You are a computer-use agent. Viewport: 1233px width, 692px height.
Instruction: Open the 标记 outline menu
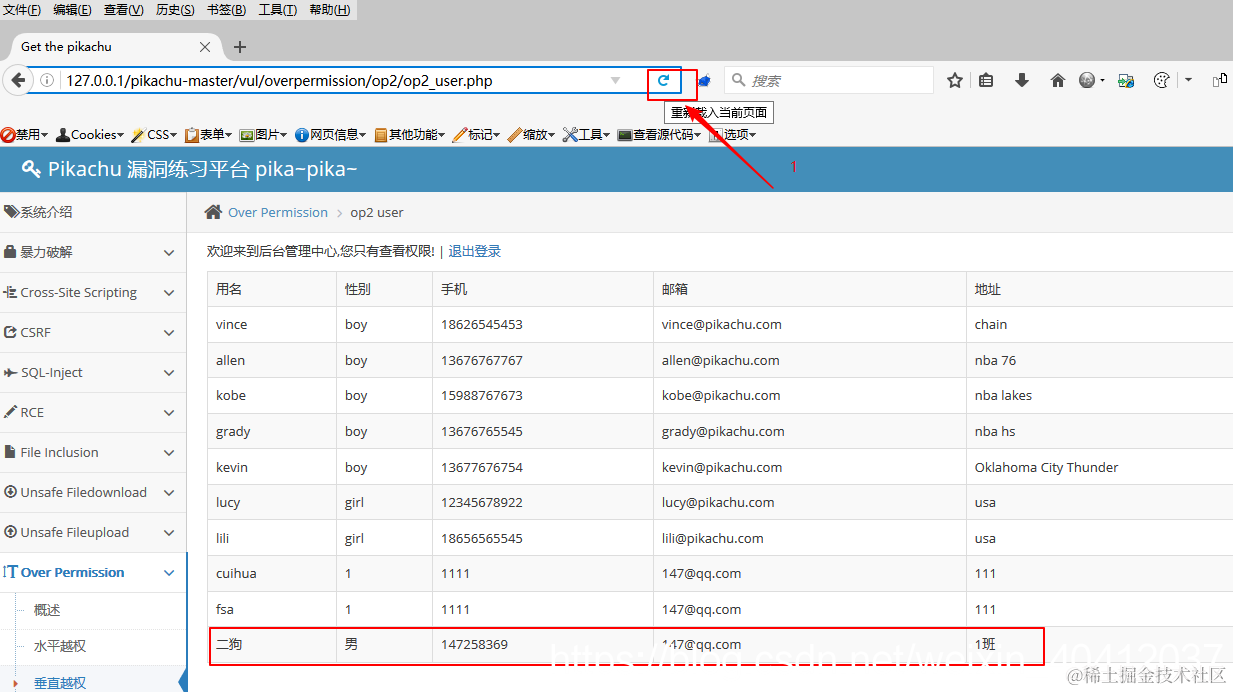476,134
